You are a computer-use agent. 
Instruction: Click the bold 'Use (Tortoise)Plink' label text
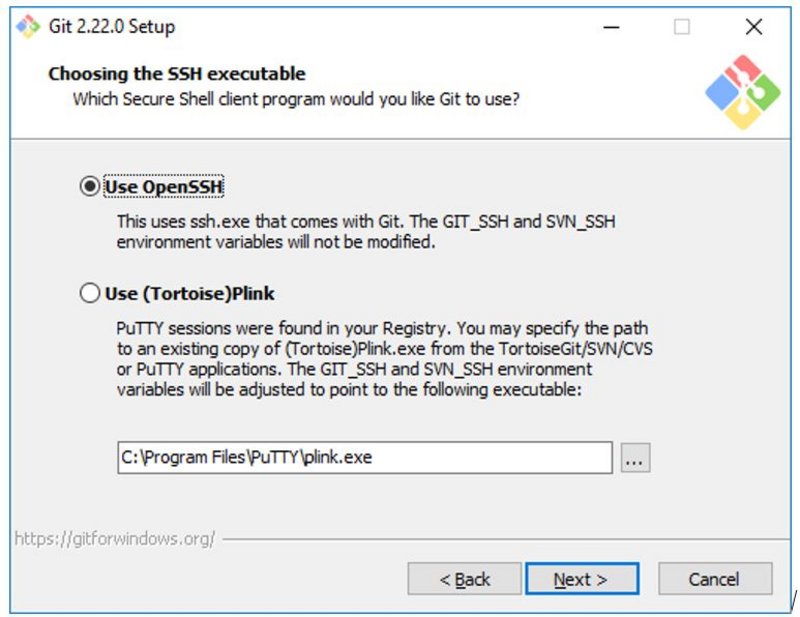189,294
